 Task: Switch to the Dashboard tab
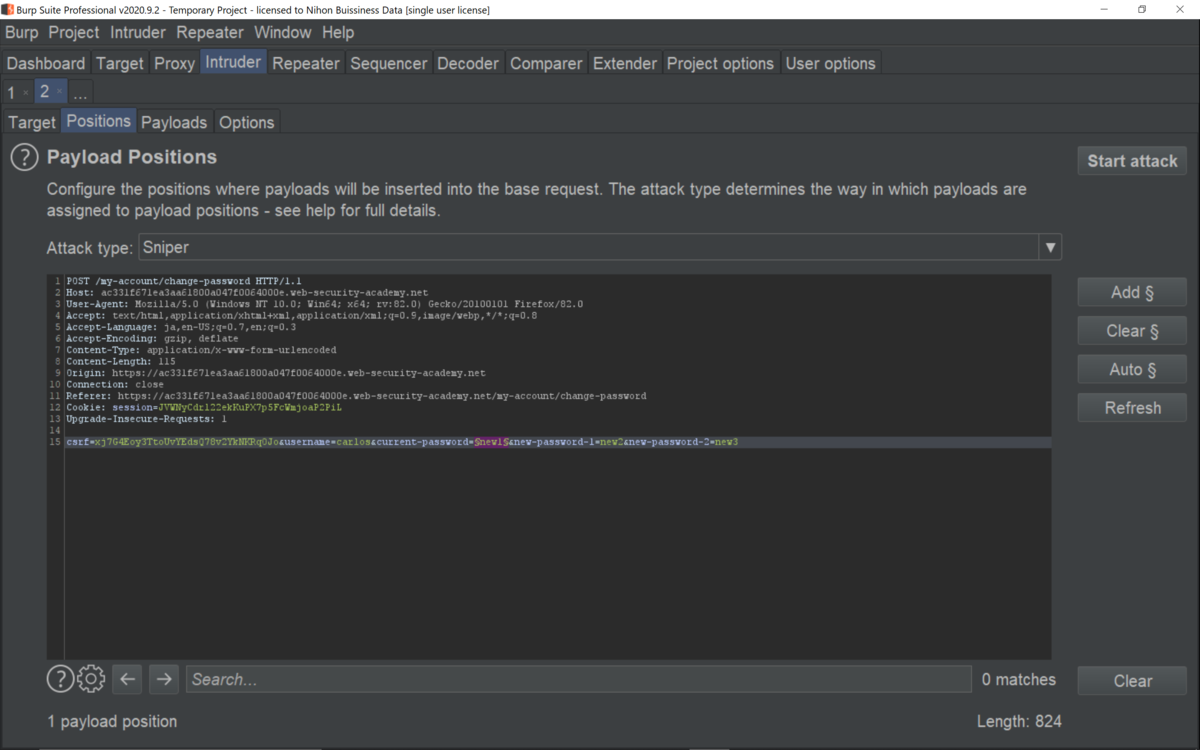point(46,63)
